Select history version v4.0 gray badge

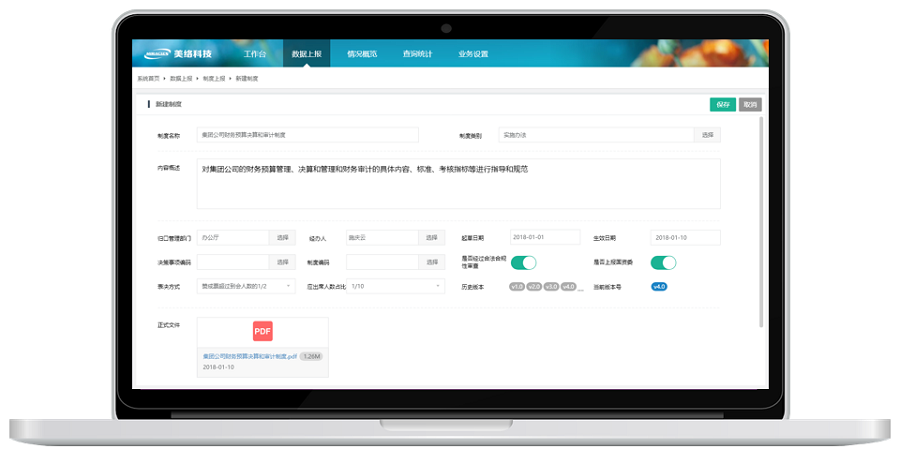tap(568, 287)
